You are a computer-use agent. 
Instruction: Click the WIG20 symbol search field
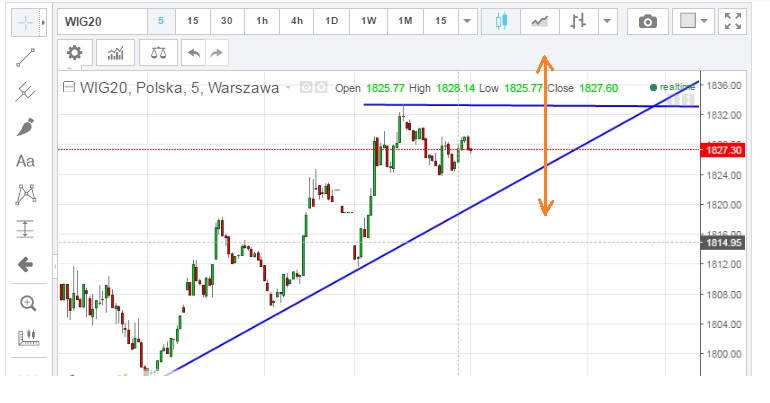(100, 21)
